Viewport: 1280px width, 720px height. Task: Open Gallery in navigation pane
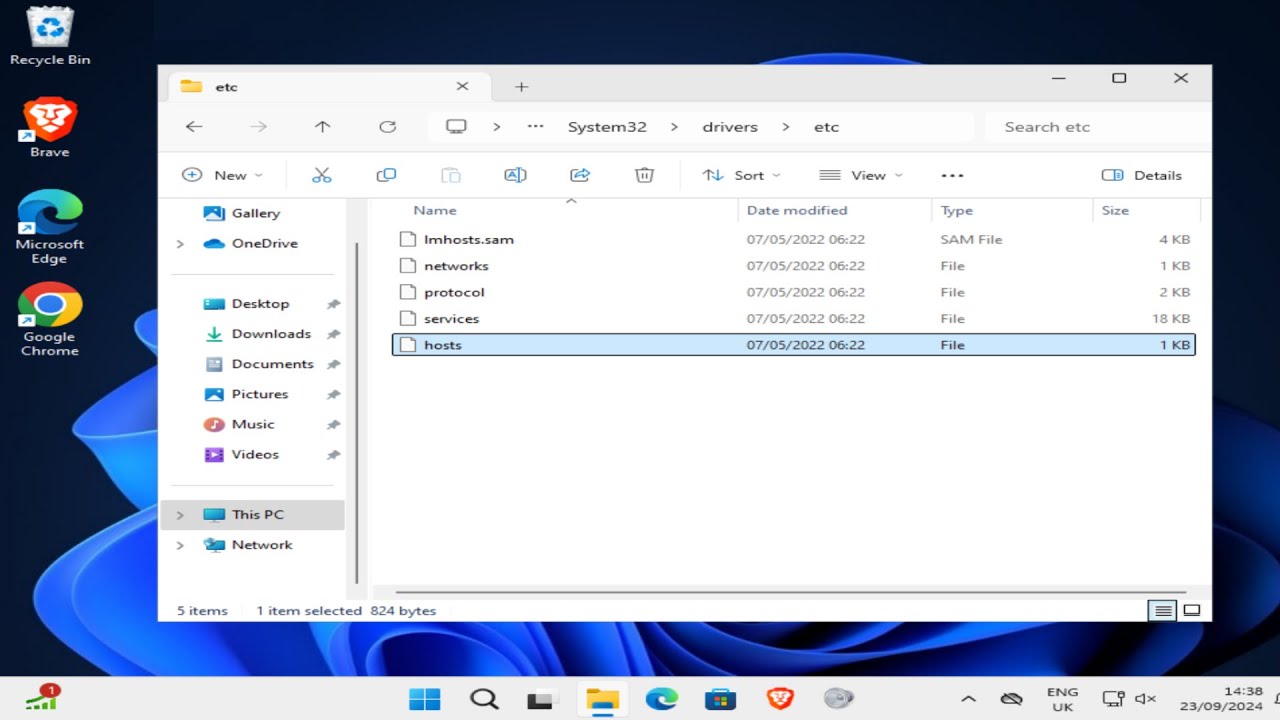242,213
